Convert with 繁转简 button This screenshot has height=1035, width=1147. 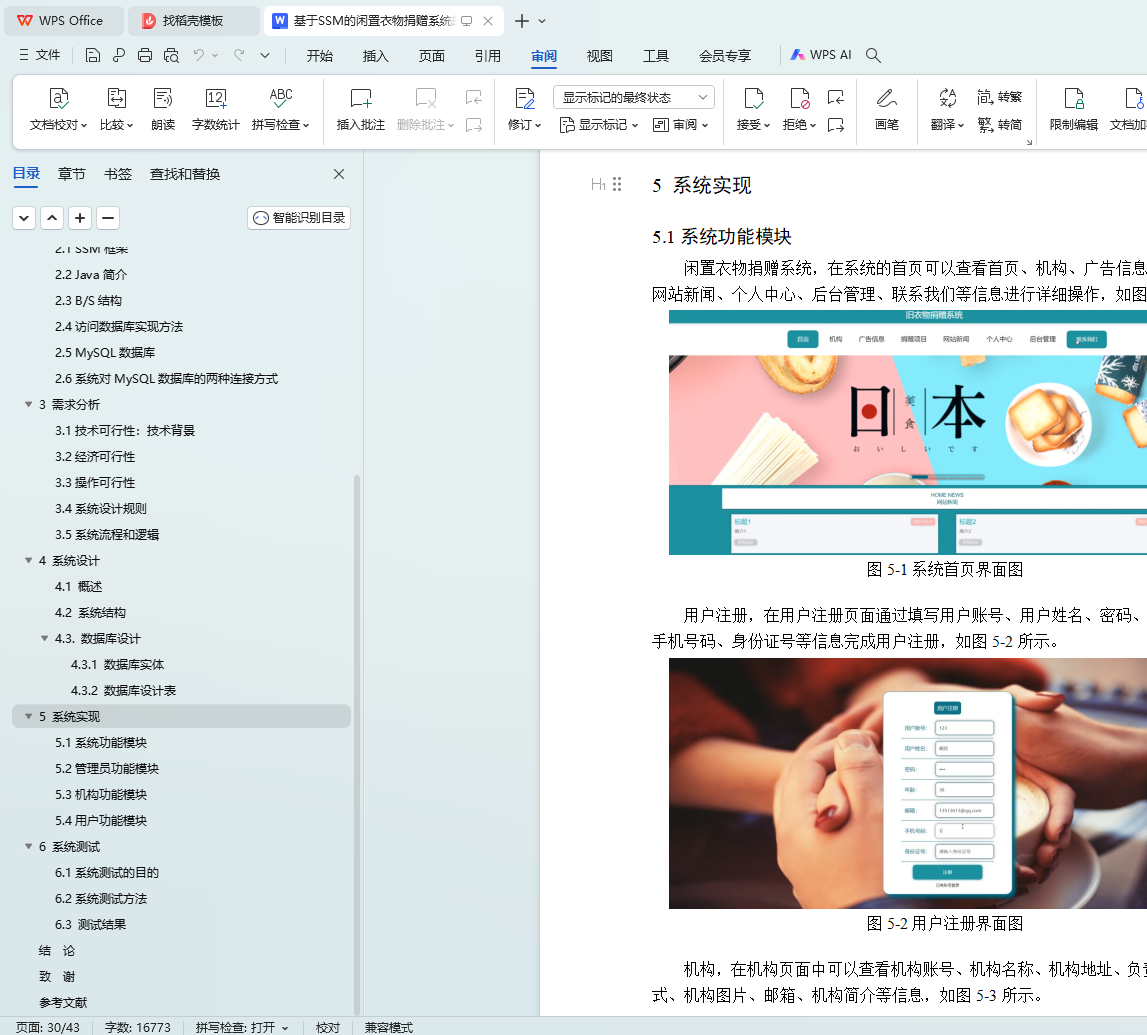click(999, 125)
